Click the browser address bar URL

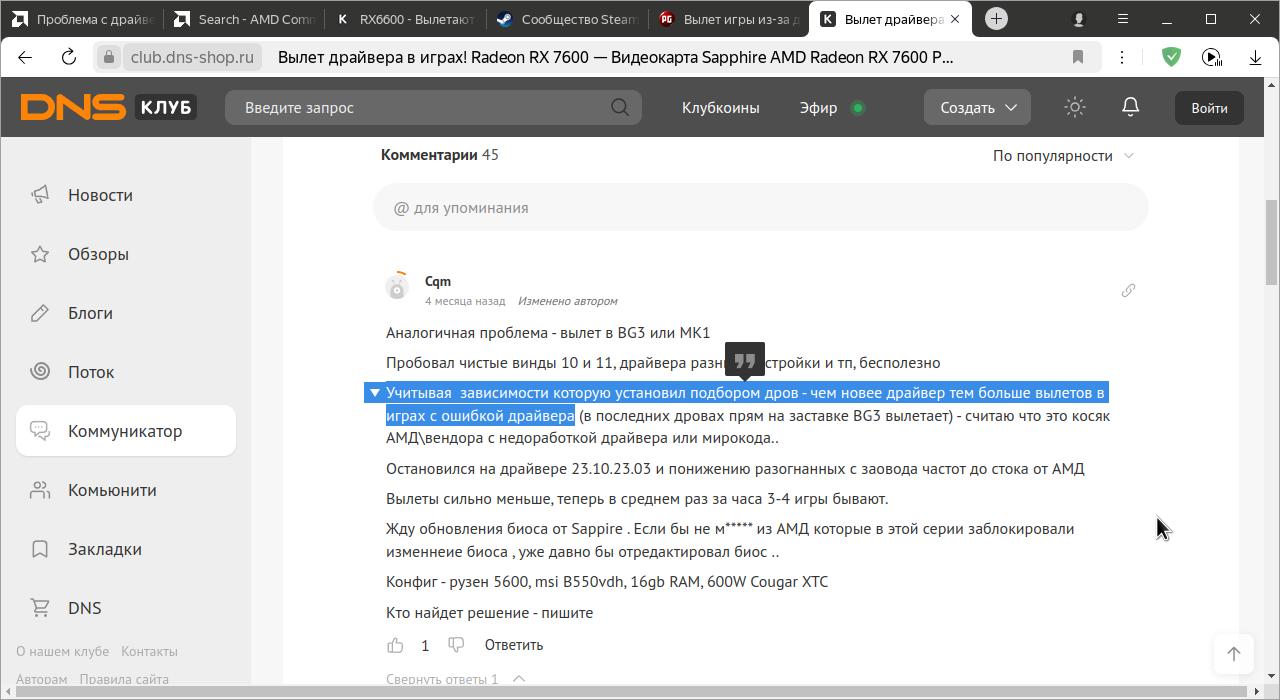tap(192, 57)
